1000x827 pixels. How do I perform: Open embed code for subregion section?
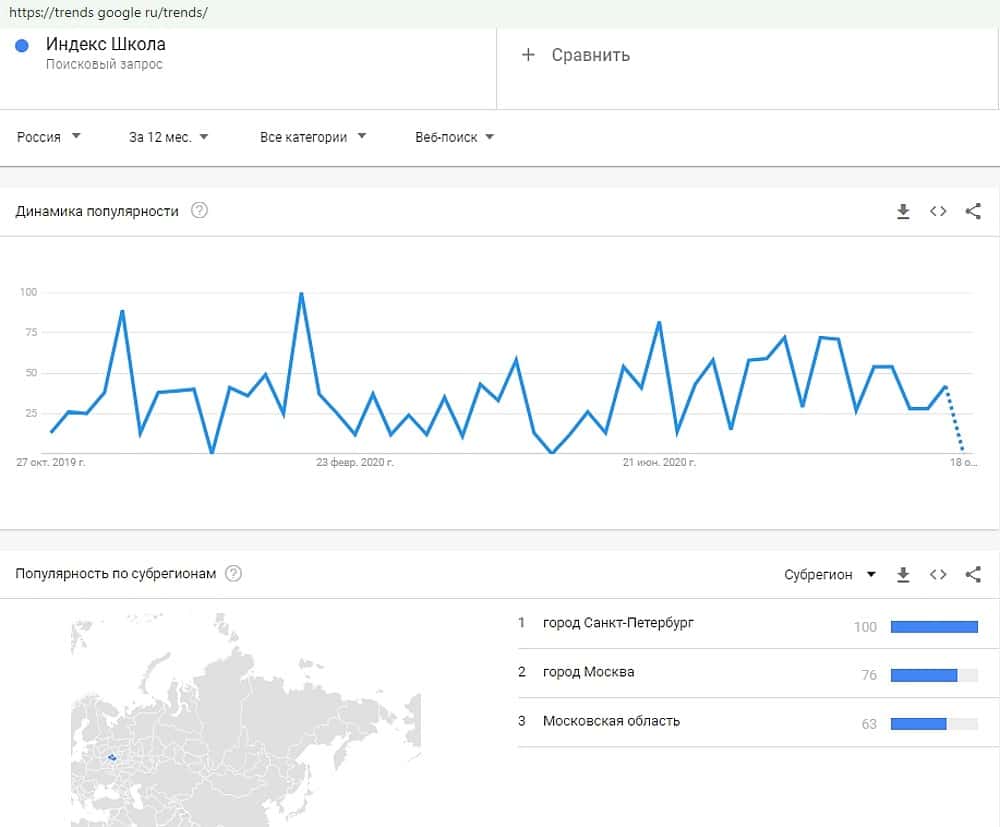938,574
